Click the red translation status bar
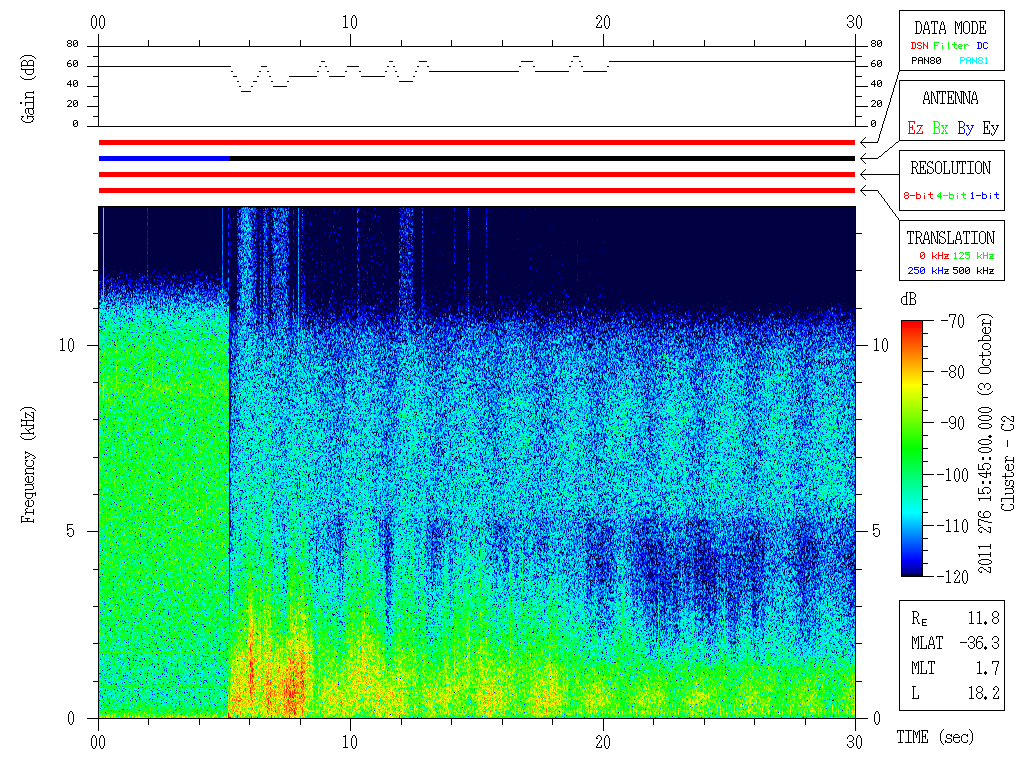The width and height of the screenshot is (1024, 768). point(477,191)
